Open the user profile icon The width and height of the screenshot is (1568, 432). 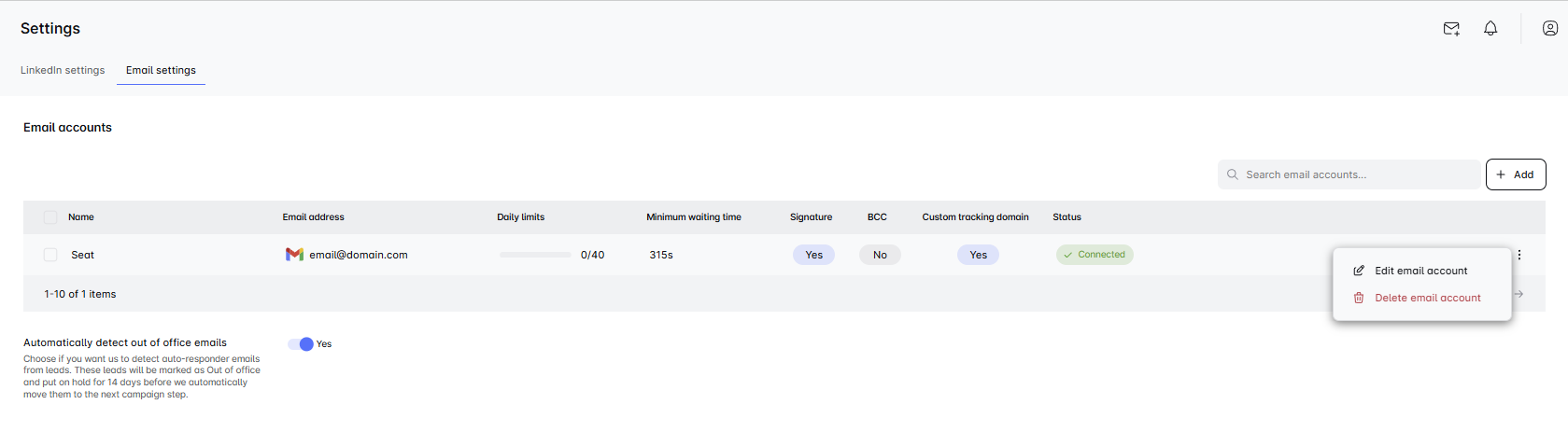[1550, 29]
